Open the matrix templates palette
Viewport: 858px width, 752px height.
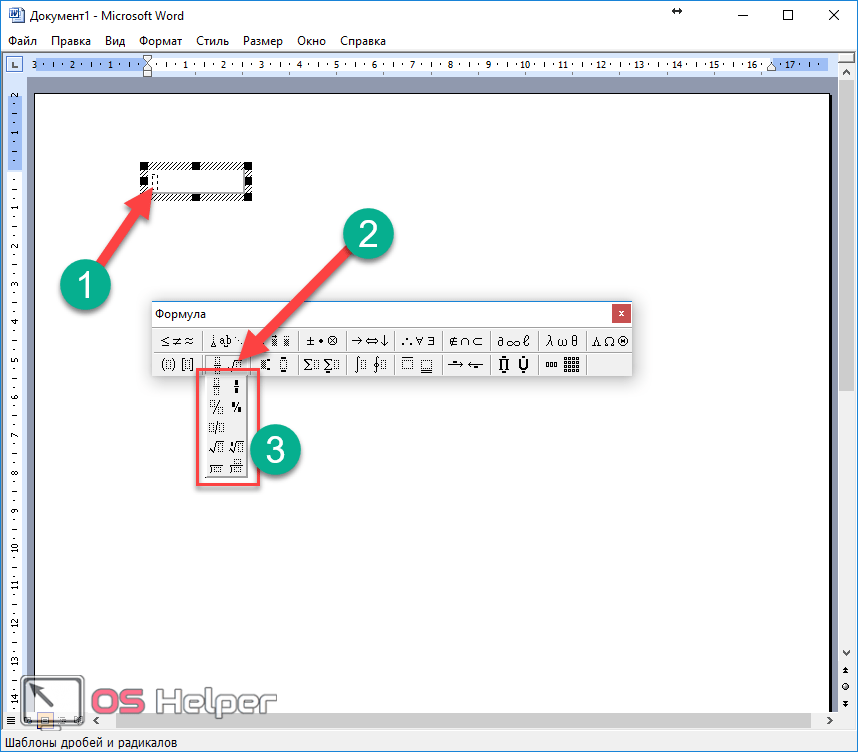click(x=563, y=365)
